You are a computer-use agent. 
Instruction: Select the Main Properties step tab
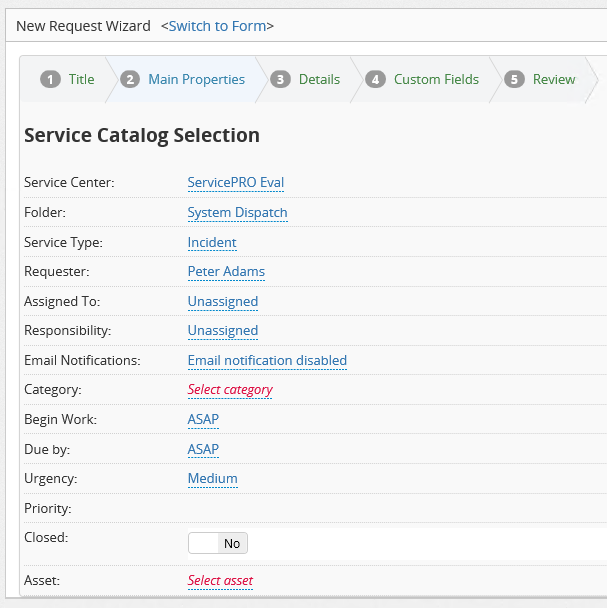click(196, 79)
